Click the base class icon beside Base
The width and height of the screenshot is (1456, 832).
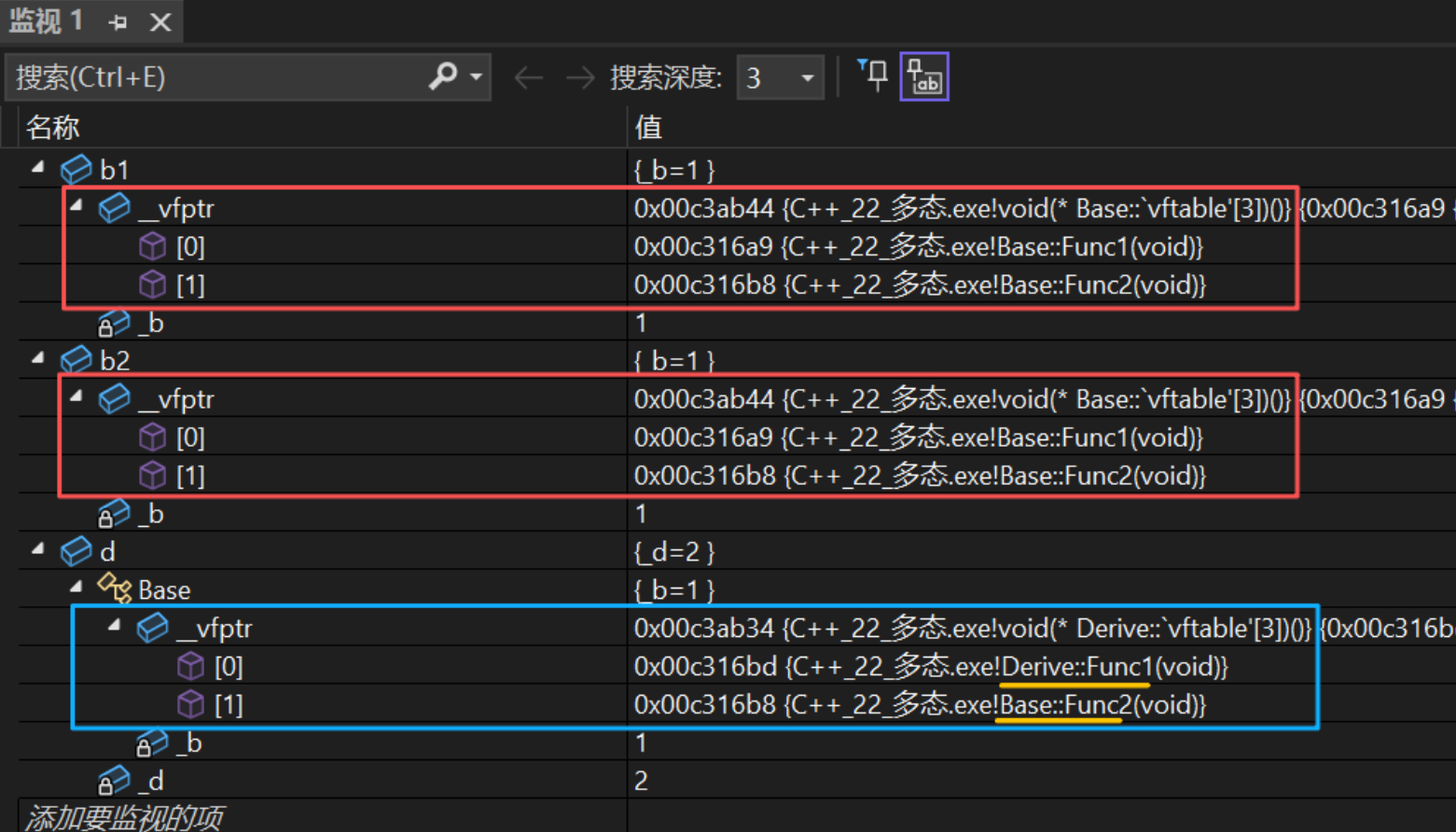point(114,589)
